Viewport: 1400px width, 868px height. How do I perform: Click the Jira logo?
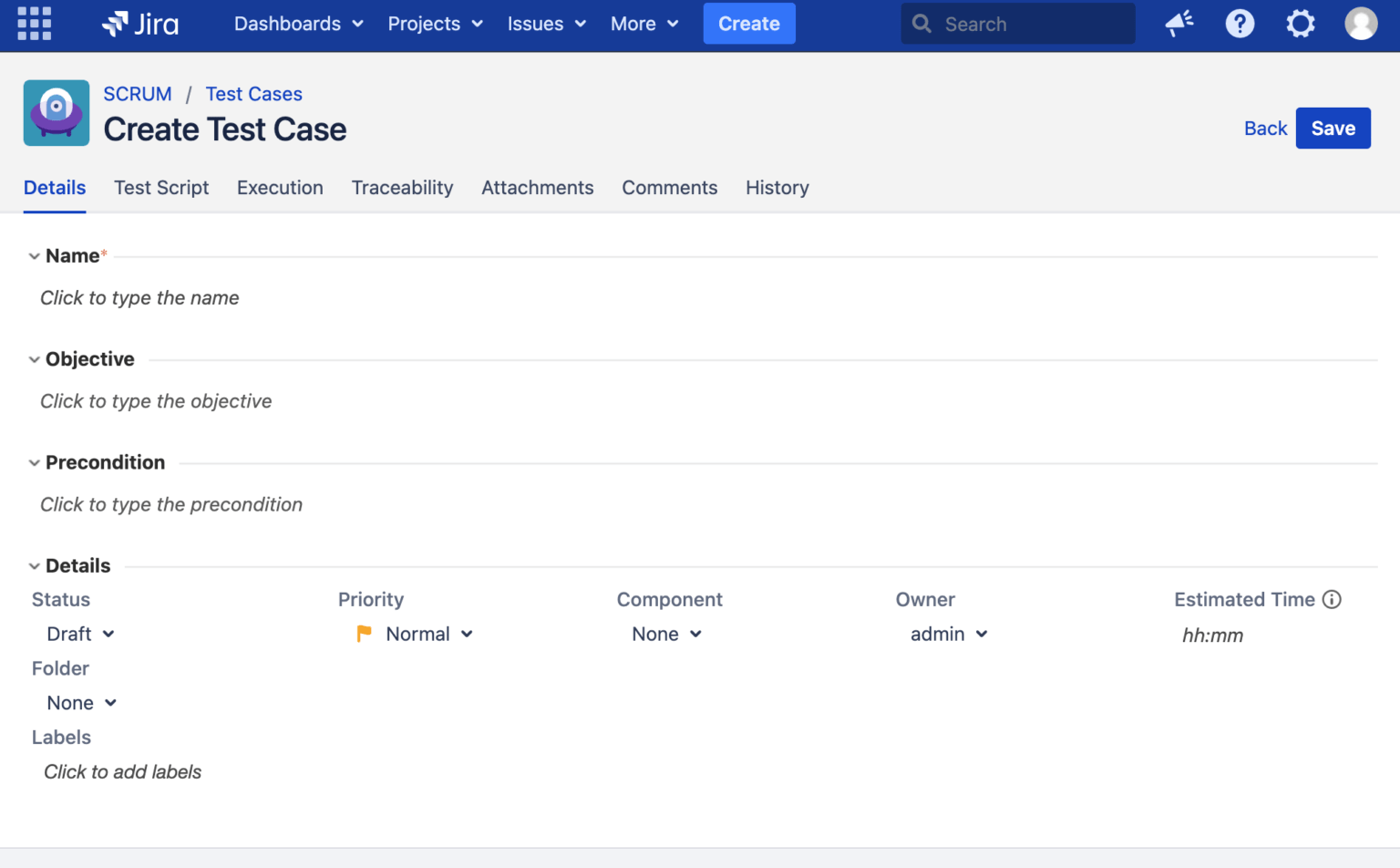pyautogui.click(x=139, y=23)
